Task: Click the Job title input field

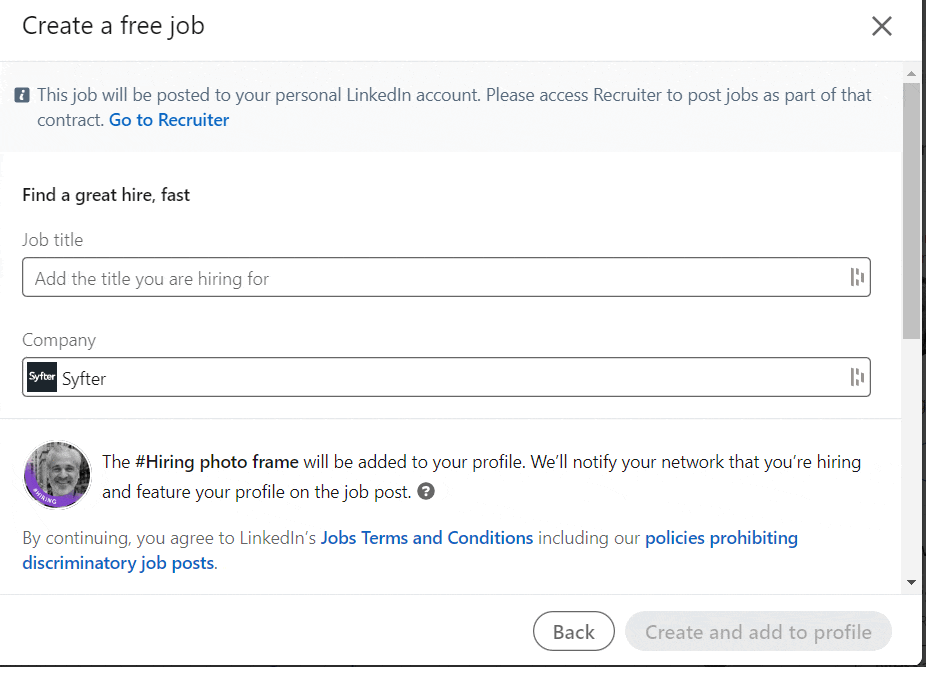Action: coord(446,277)
